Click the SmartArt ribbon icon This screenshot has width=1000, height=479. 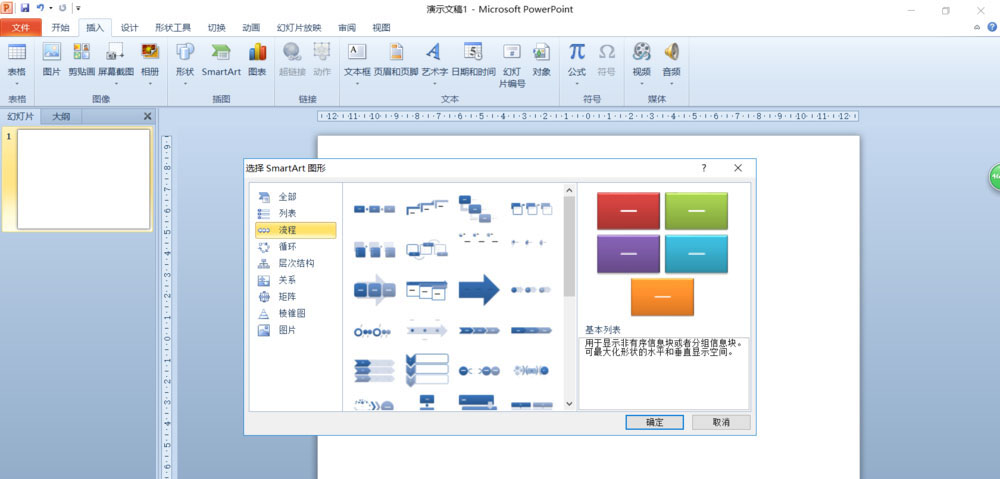click(221, 52)
